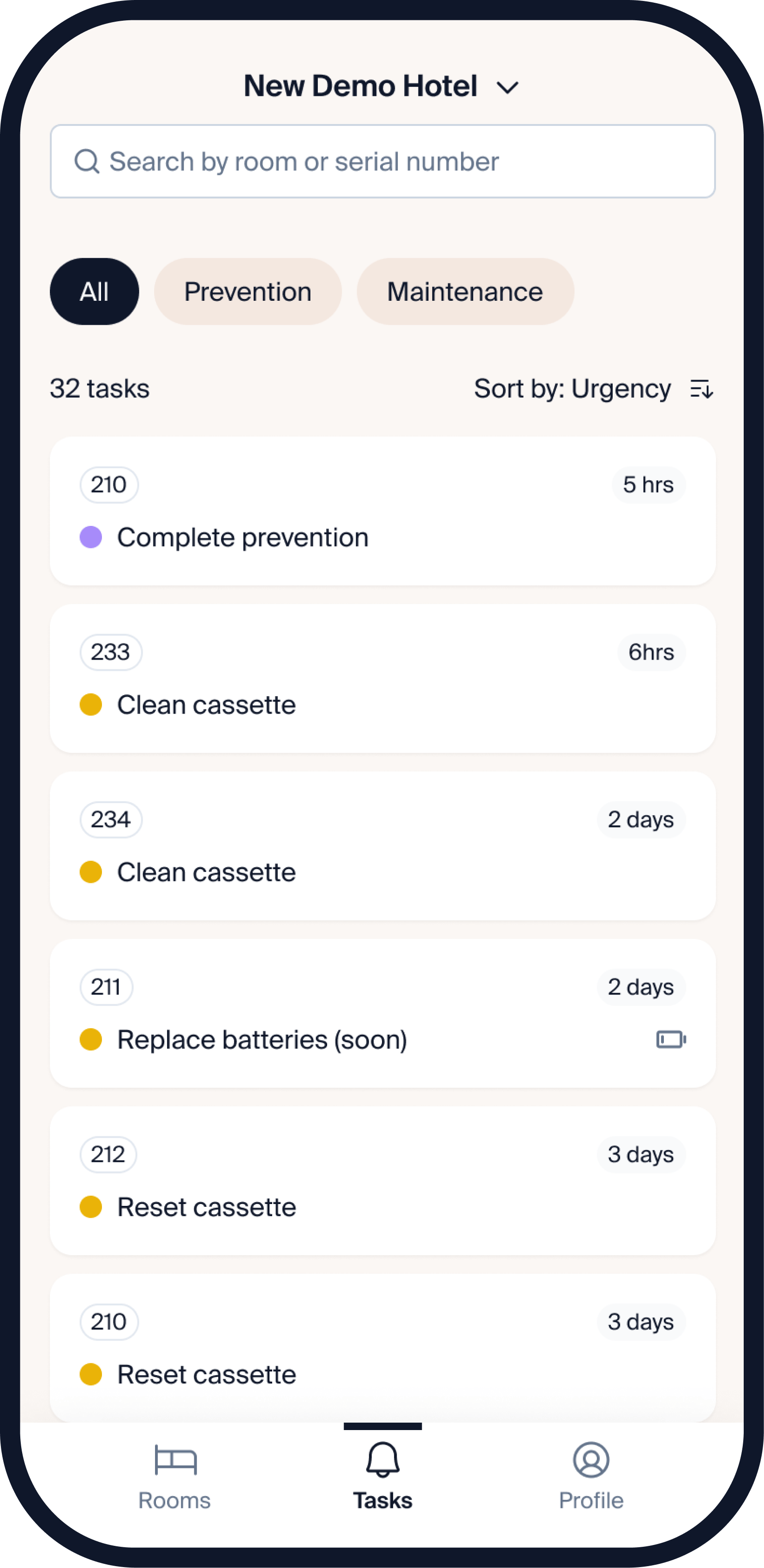
Task: Click the purple dot on Complete prevention
Action: (91, 537)
